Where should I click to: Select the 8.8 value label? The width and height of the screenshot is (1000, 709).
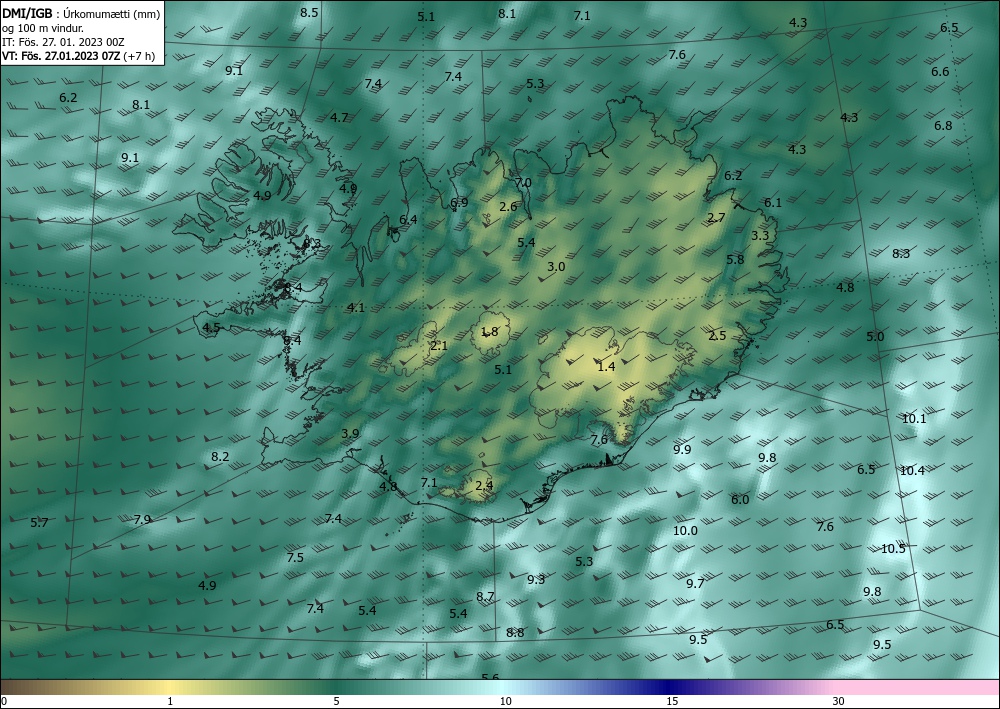point(515,632)
